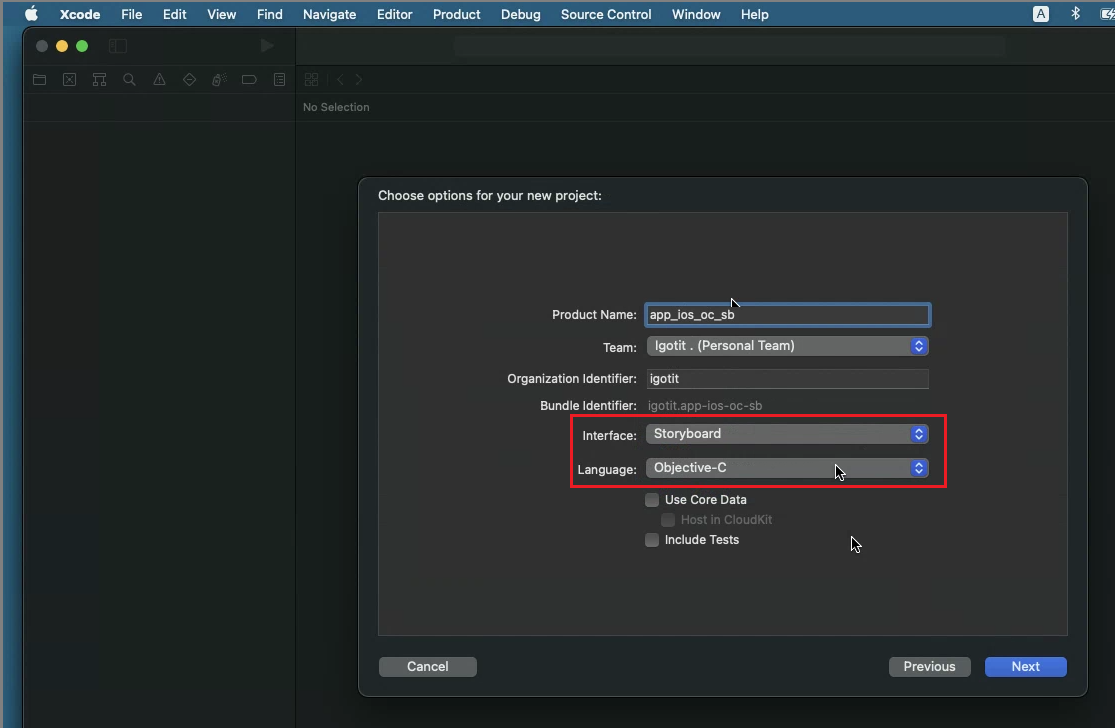The width and height of the screenshot is (1115, 728).
Task: Open the Window menu
Action: point(696,14)
